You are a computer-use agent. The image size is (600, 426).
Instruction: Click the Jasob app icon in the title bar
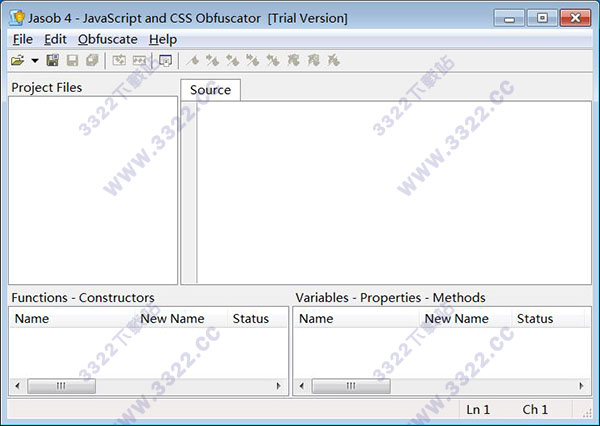point(17,18)
